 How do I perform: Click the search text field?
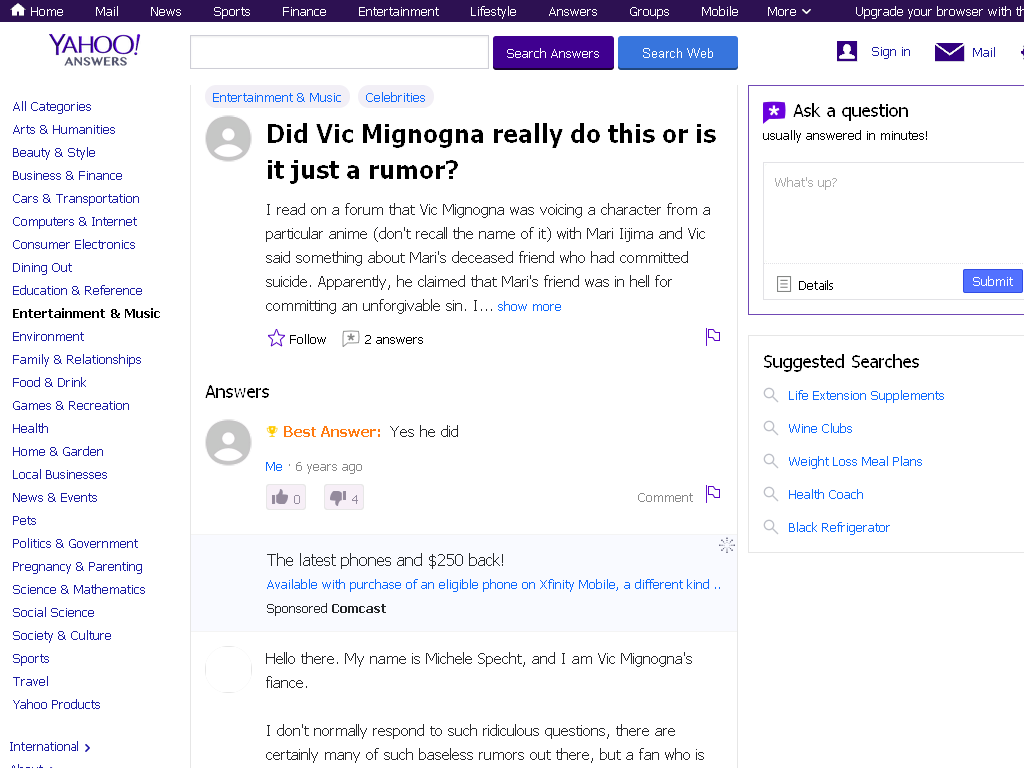pyautogui.click(x=340, y=52)
